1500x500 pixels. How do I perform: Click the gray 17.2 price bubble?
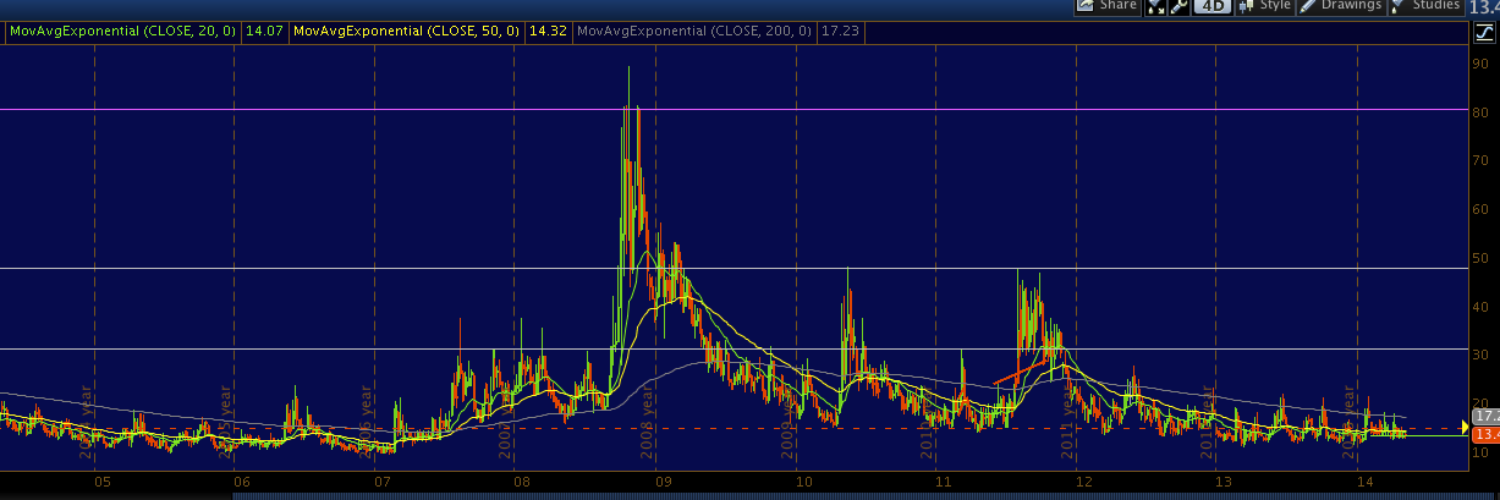(x=1484, y=415)
